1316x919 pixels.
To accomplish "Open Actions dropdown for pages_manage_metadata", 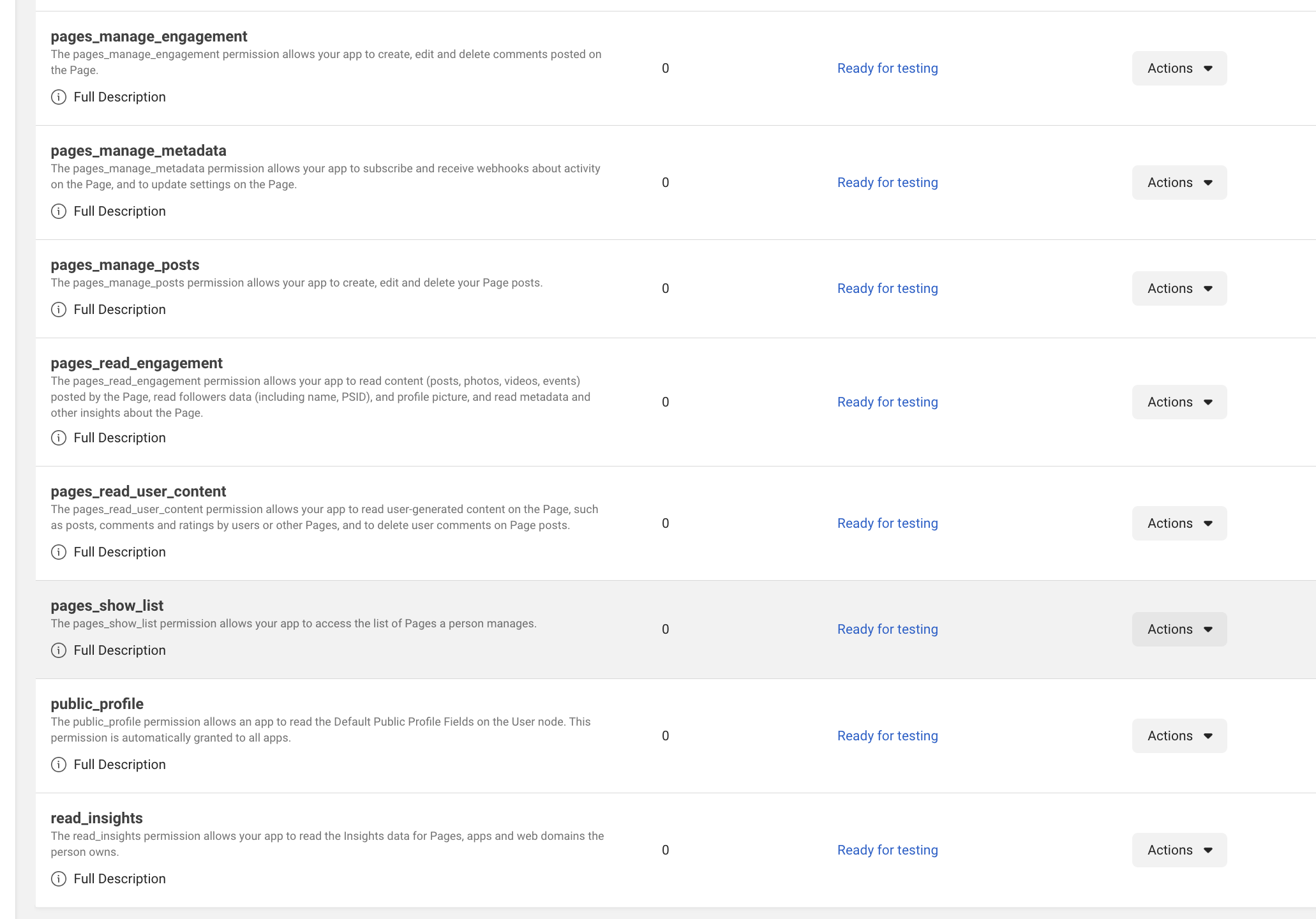I will [x=1179, y=183].
